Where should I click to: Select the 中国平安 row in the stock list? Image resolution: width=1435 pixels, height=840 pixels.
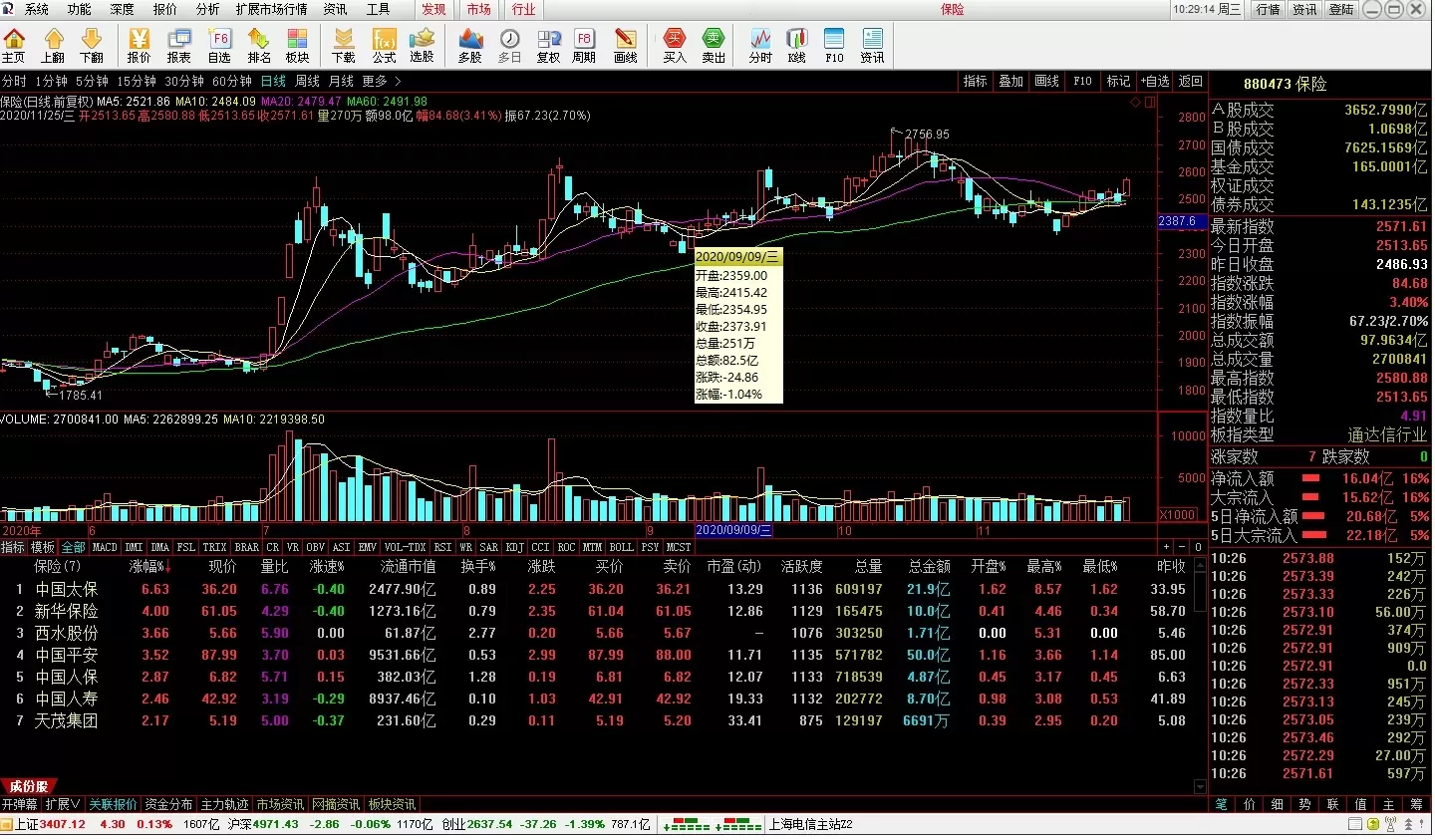[x=67, y=655]
